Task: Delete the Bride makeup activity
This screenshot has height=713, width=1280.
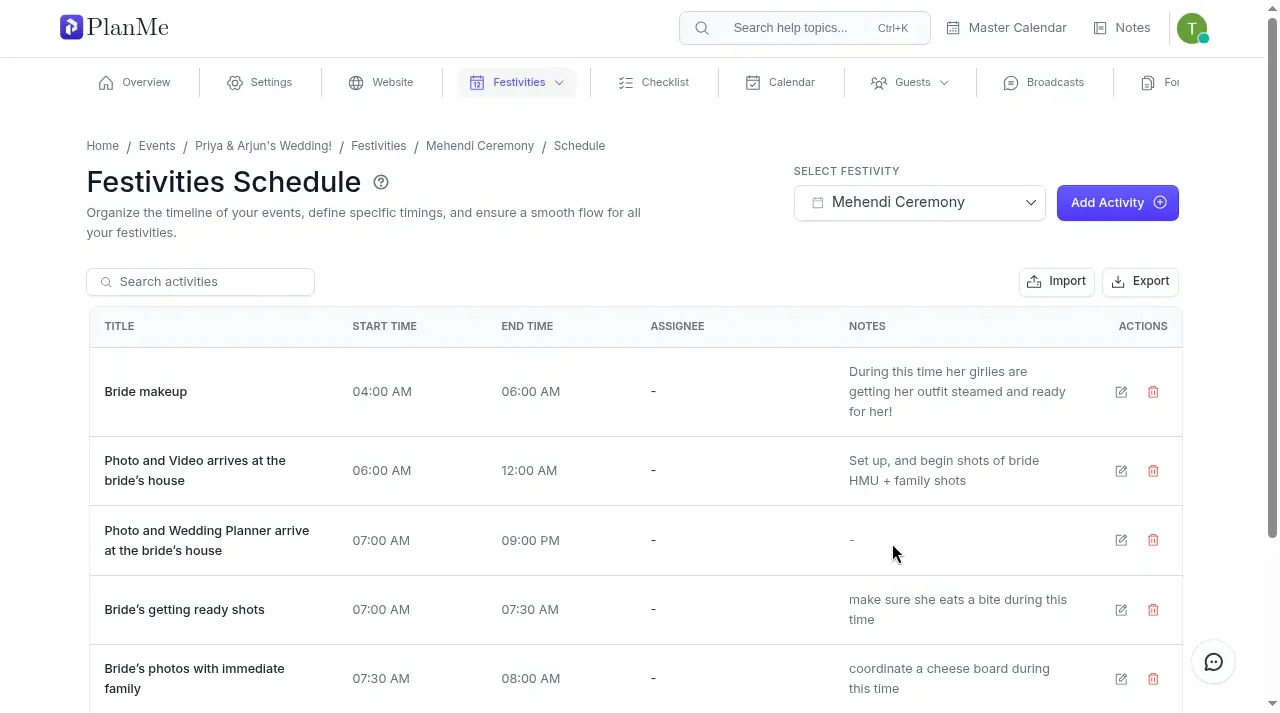Action: click(x=1153, y=392)
